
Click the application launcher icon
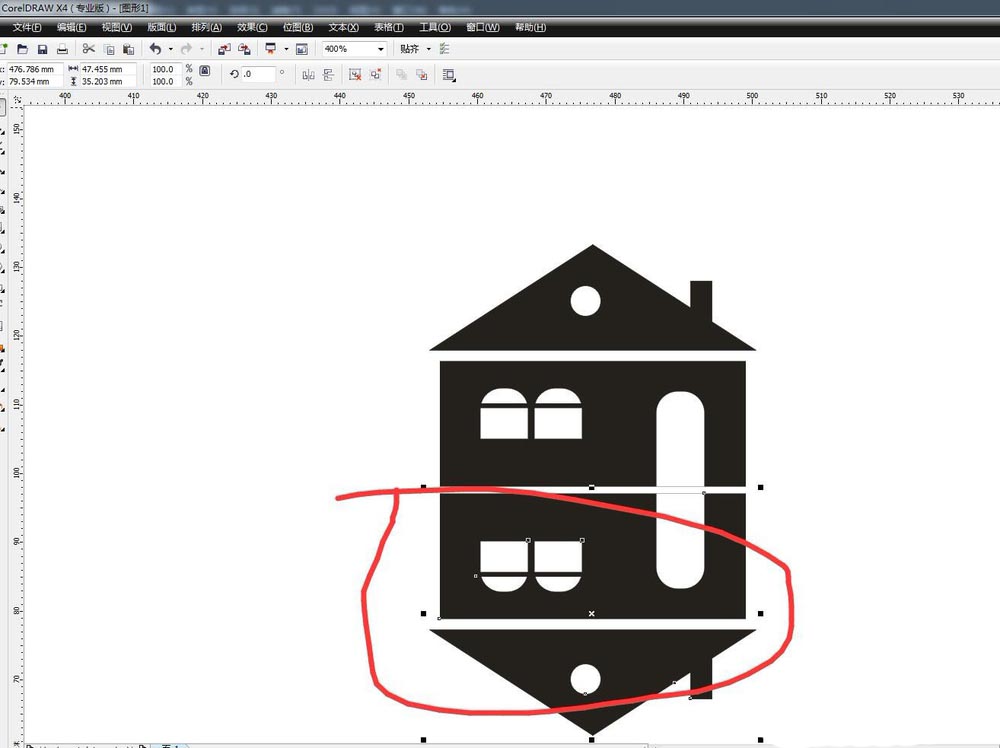(271, 48)
